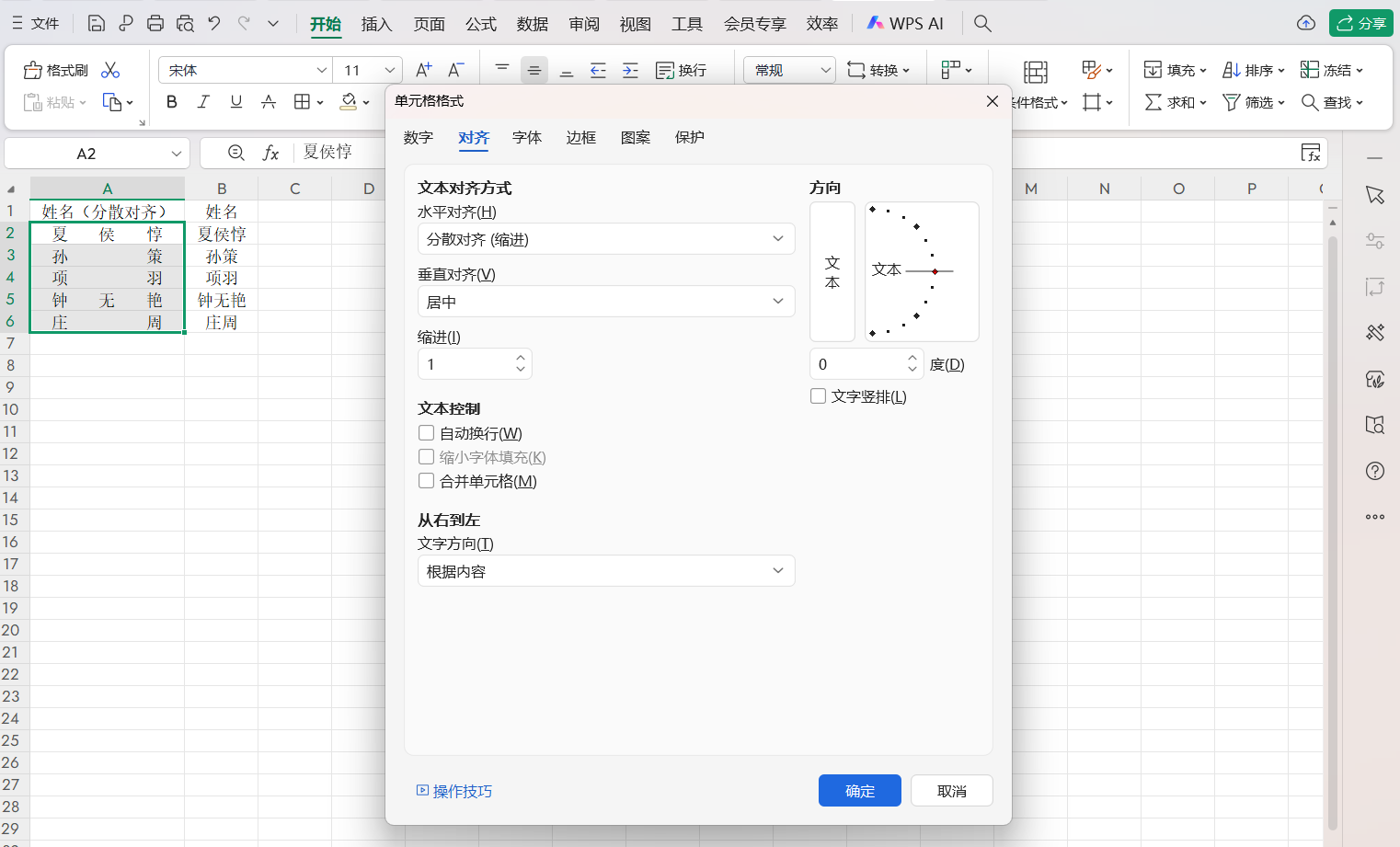Open the 文字方向 dropdown set to 根据内容

[x=605, y=570]
